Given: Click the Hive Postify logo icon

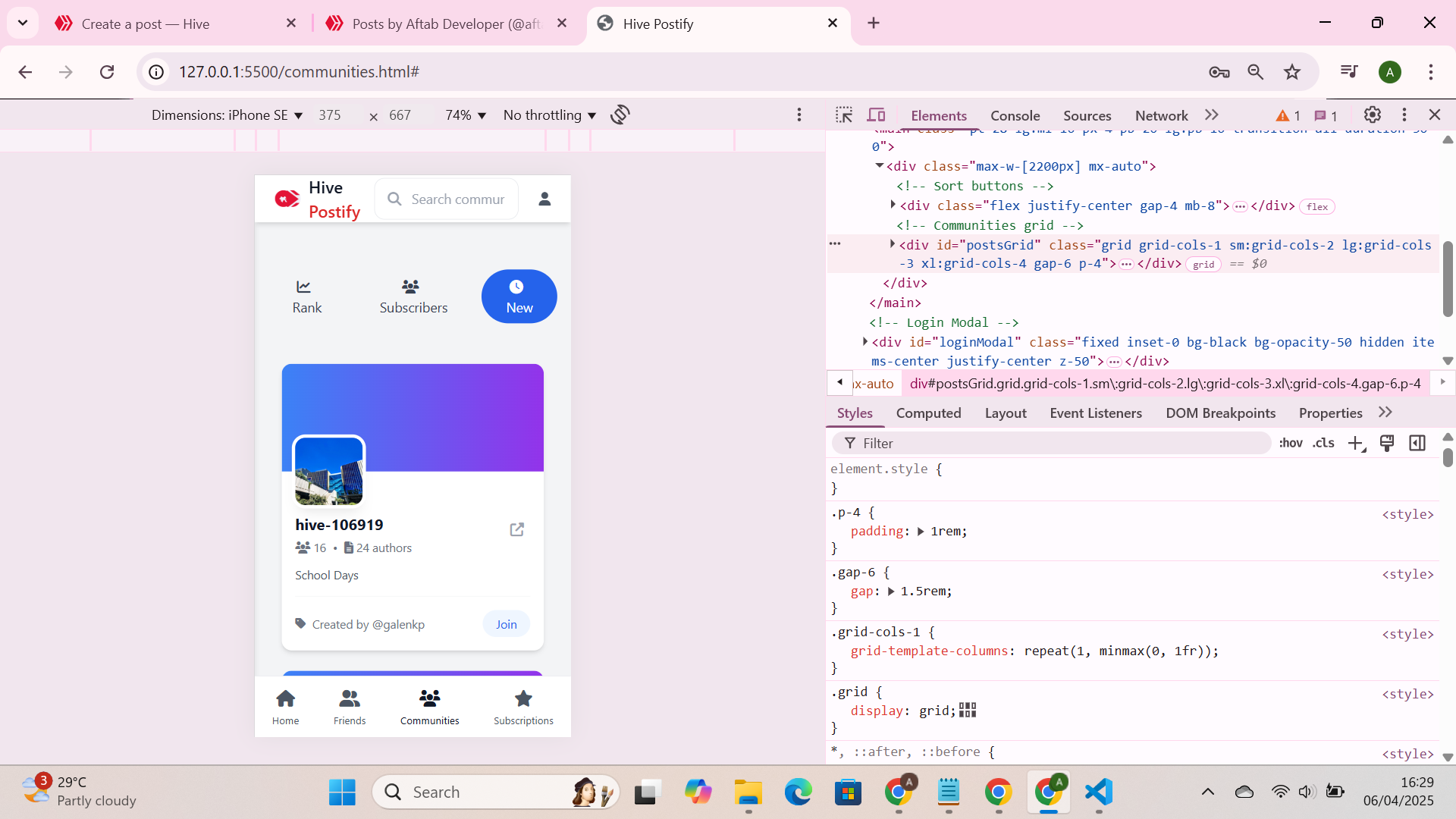Looking at the screenshot, I should (x=287, y=199).
